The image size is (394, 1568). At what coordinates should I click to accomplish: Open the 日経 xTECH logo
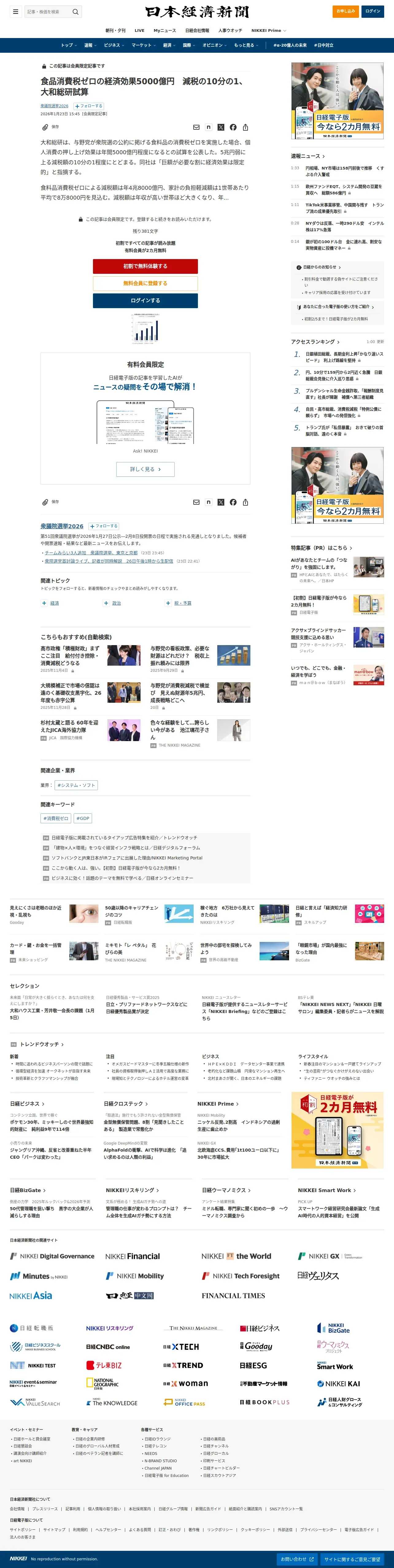[x=181, y=1347]
